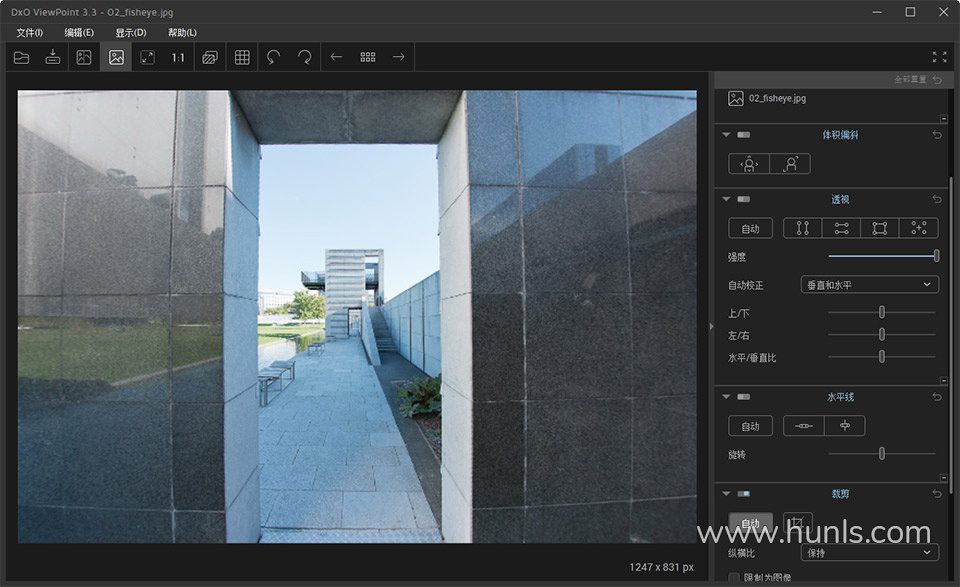Open the 纵横比 dropdown
Viewport: 960px width, 587px height.
coord(869,552)
